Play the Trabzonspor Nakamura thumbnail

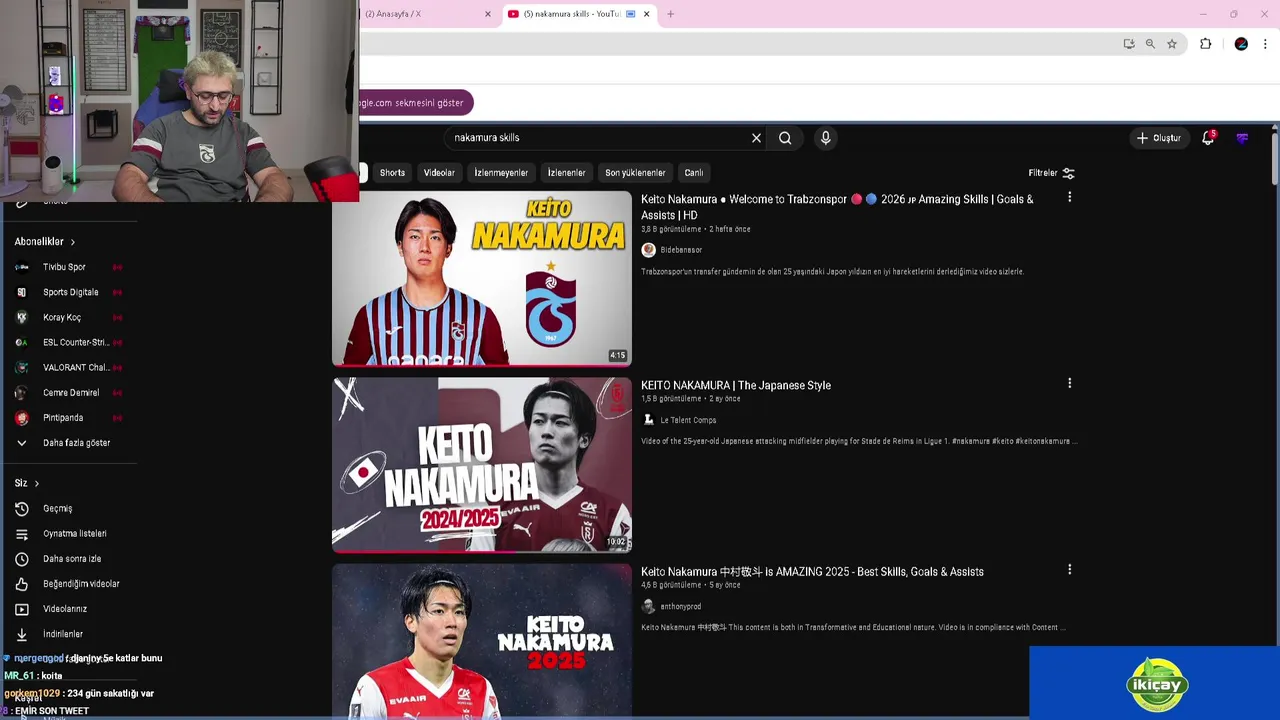(x=482, y=279)
